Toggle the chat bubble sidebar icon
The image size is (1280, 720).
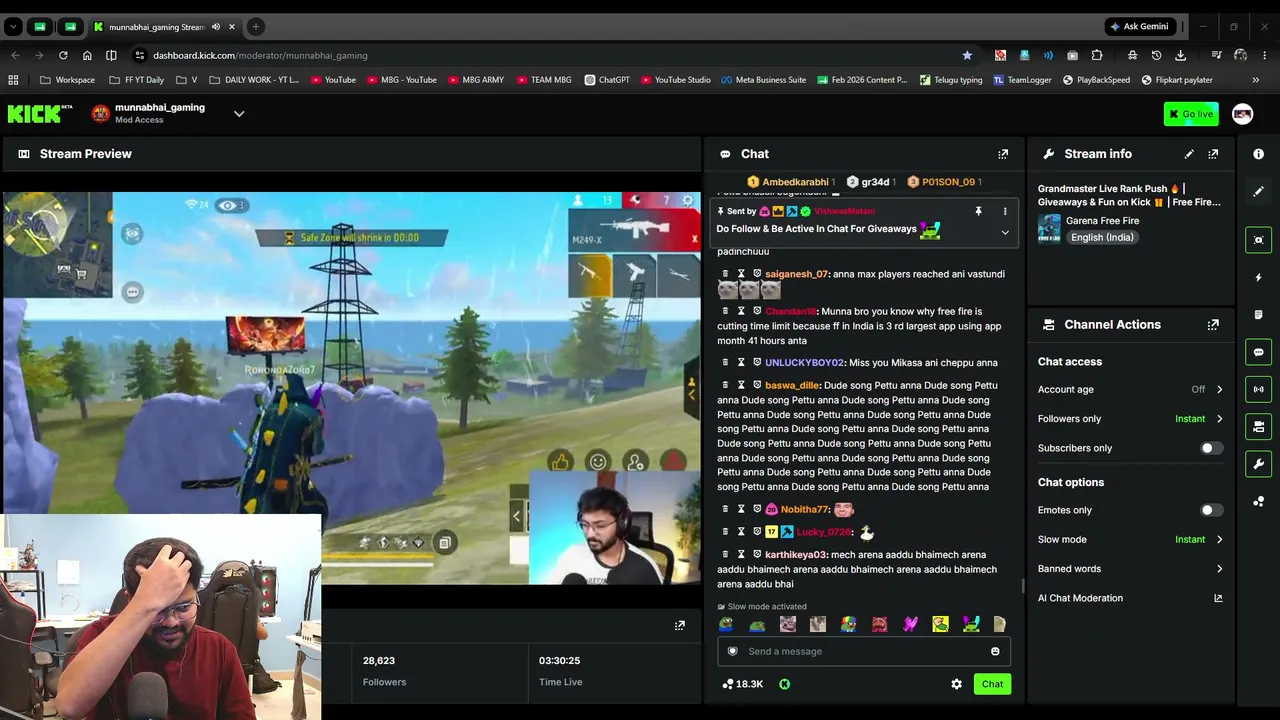coord(1259,352)
